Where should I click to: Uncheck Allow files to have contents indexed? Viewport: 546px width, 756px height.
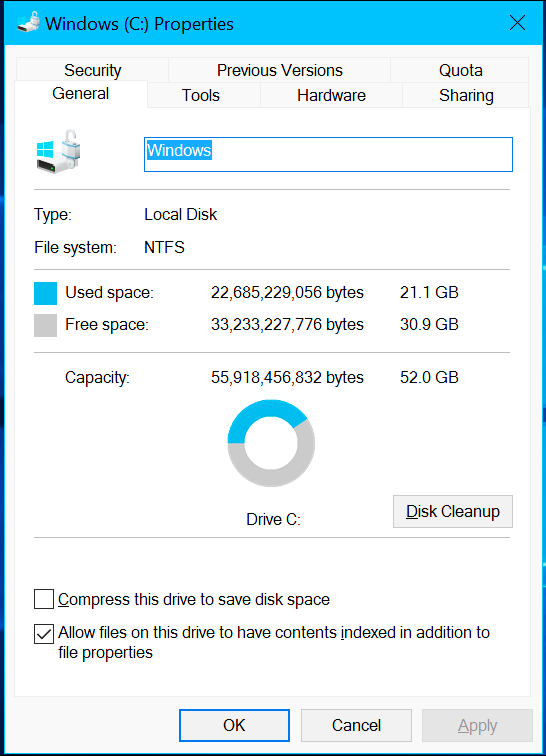click(x=44, y=634)
